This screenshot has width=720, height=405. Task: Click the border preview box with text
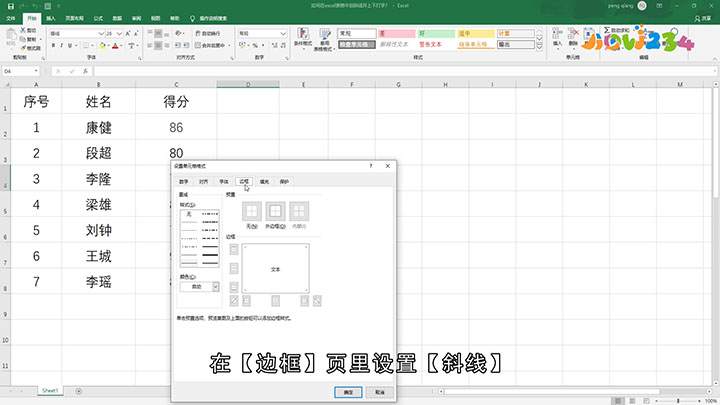pos(275,269)
